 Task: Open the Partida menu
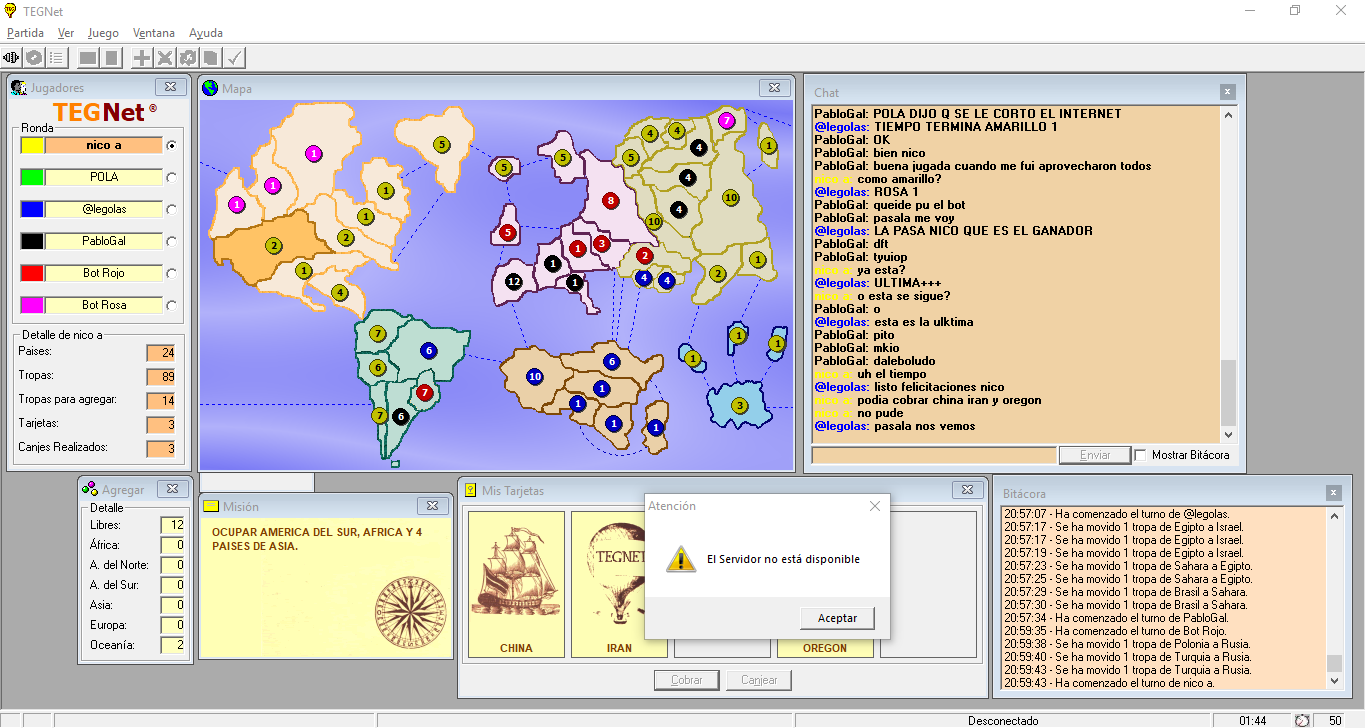[25, 33]
